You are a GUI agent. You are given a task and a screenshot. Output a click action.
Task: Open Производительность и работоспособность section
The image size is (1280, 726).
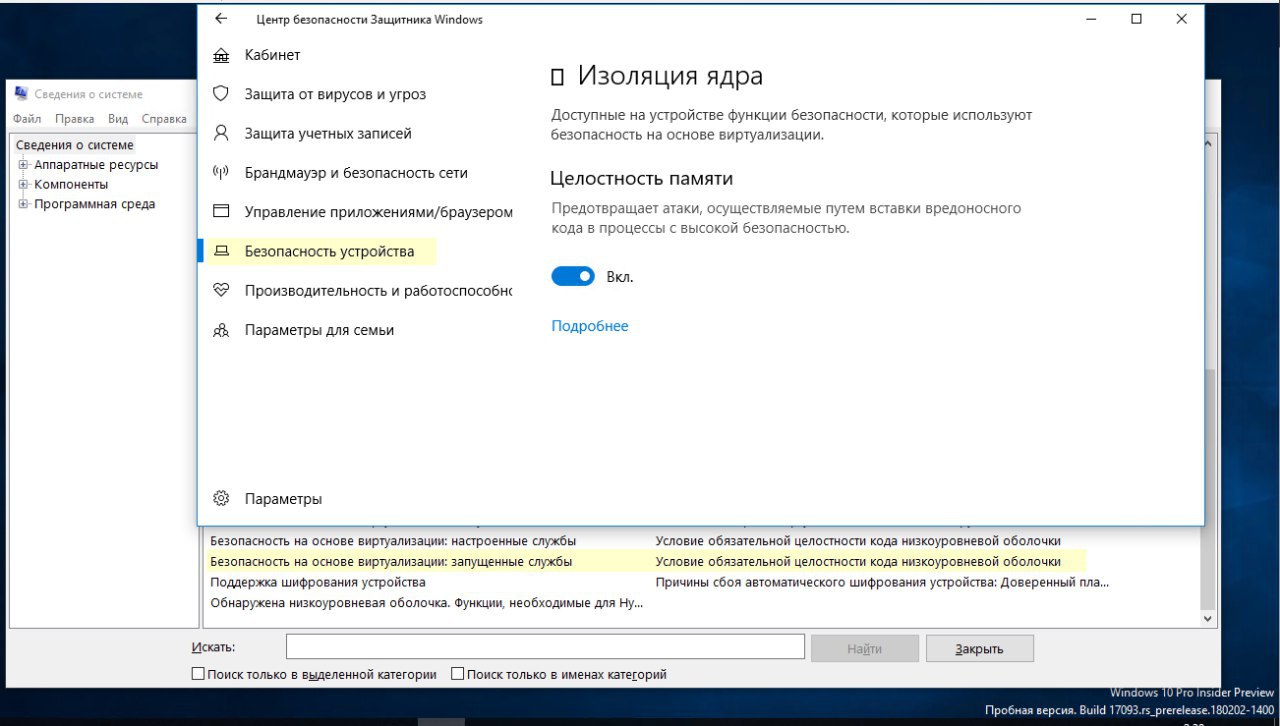coord(378,290)
